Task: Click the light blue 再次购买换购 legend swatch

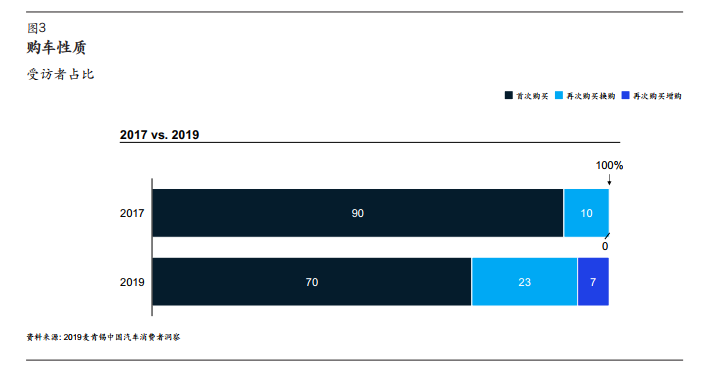Action: [x=559, y=95]
